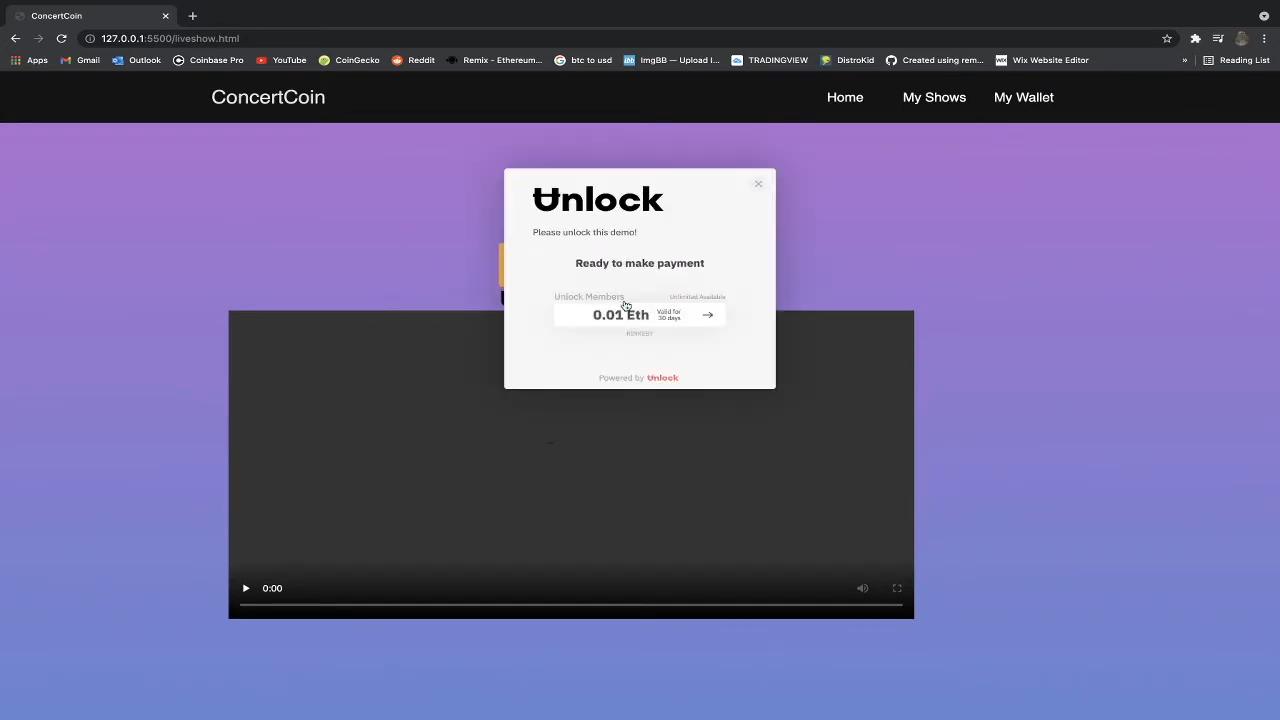1280x720 pixels.
Task: Bookmark this page with the star icon
Action: (x=1167, y=38)
